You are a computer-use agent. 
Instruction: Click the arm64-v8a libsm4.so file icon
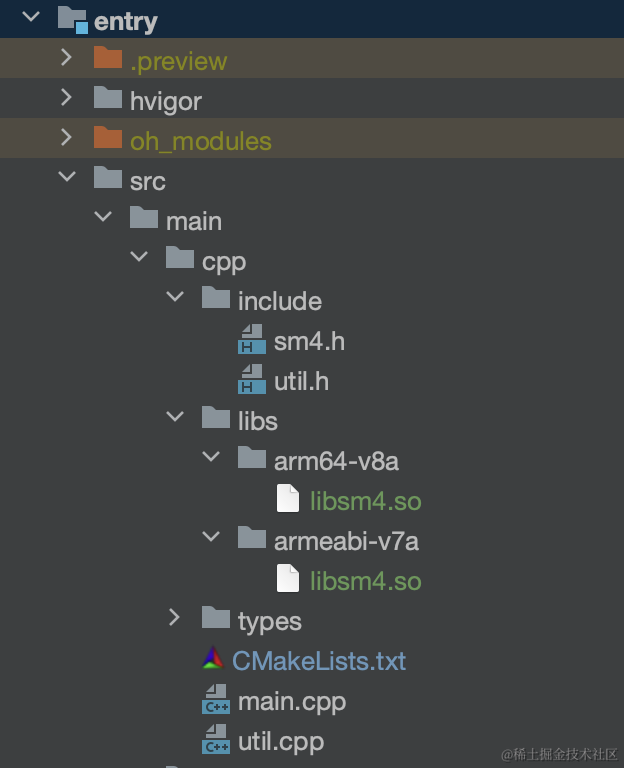pos(287,499)
